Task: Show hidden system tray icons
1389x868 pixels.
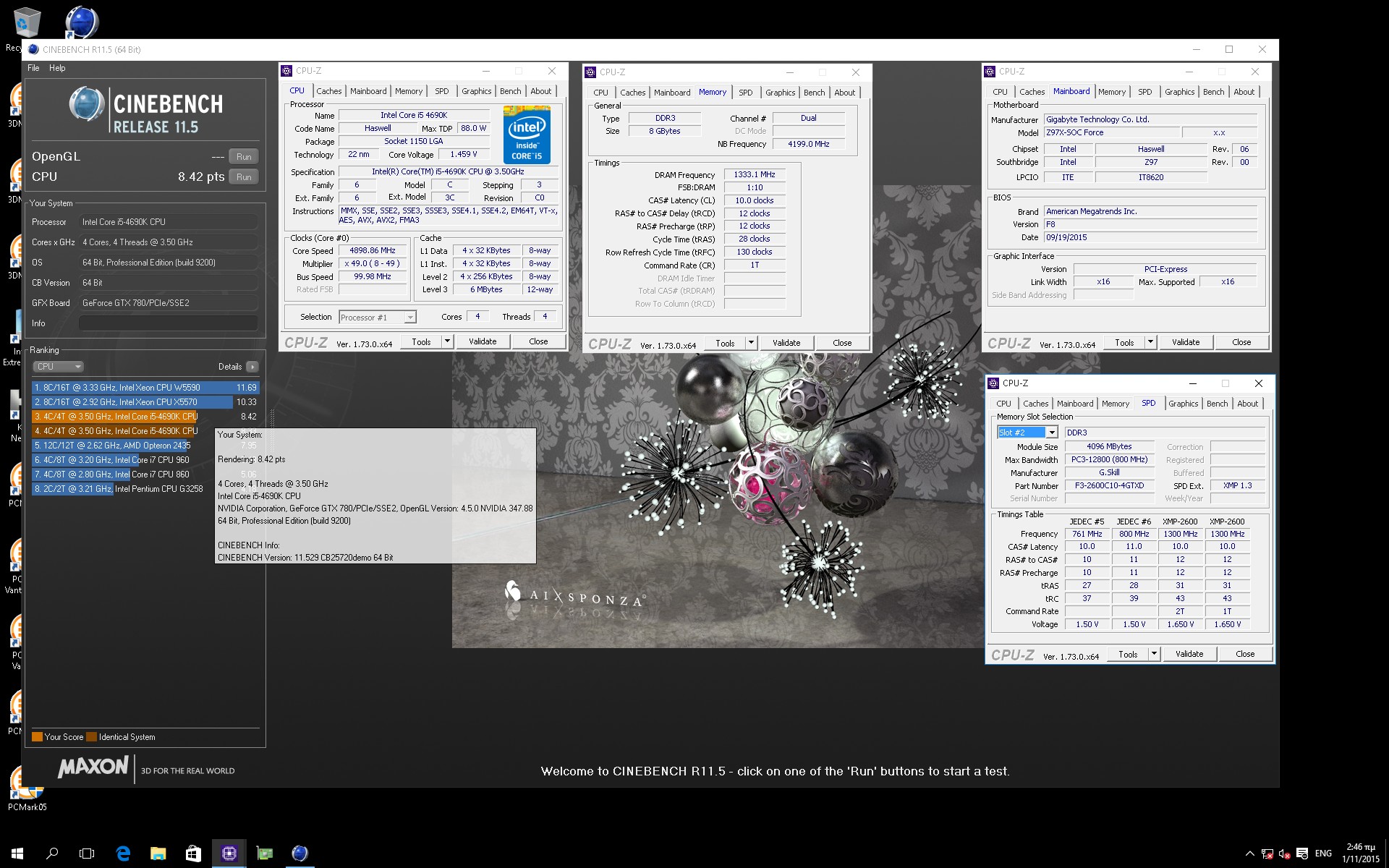Action: tap(1249, 854)
